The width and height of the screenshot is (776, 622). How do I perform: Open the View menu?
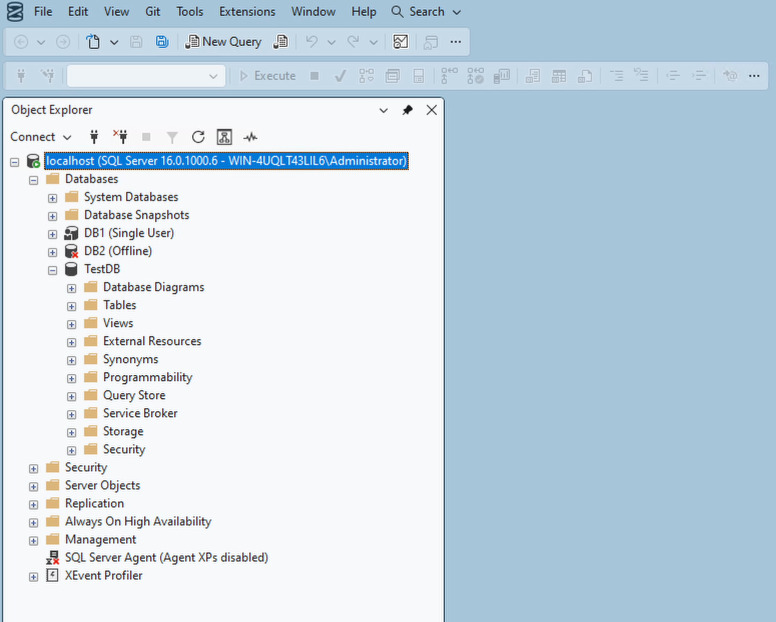pyautogui.click(x=116, y=11)
